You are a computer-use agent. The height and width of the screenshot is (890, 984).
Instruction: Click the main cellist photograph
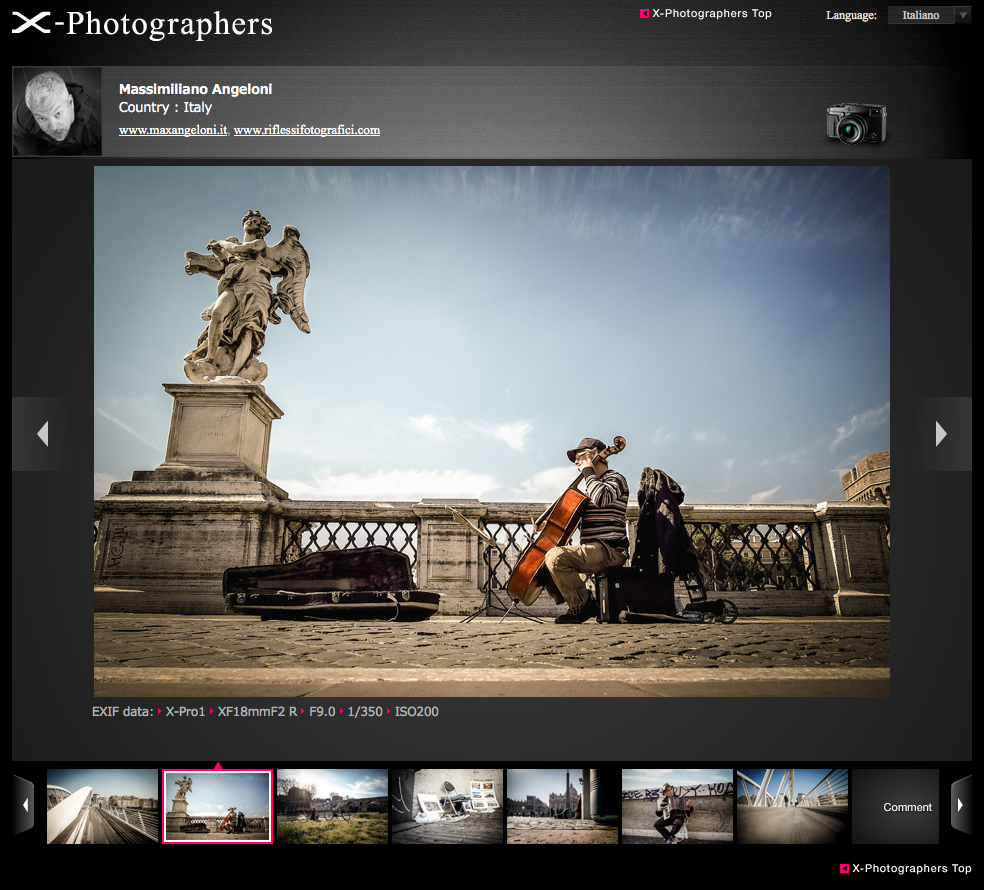[x=491, y=431]
